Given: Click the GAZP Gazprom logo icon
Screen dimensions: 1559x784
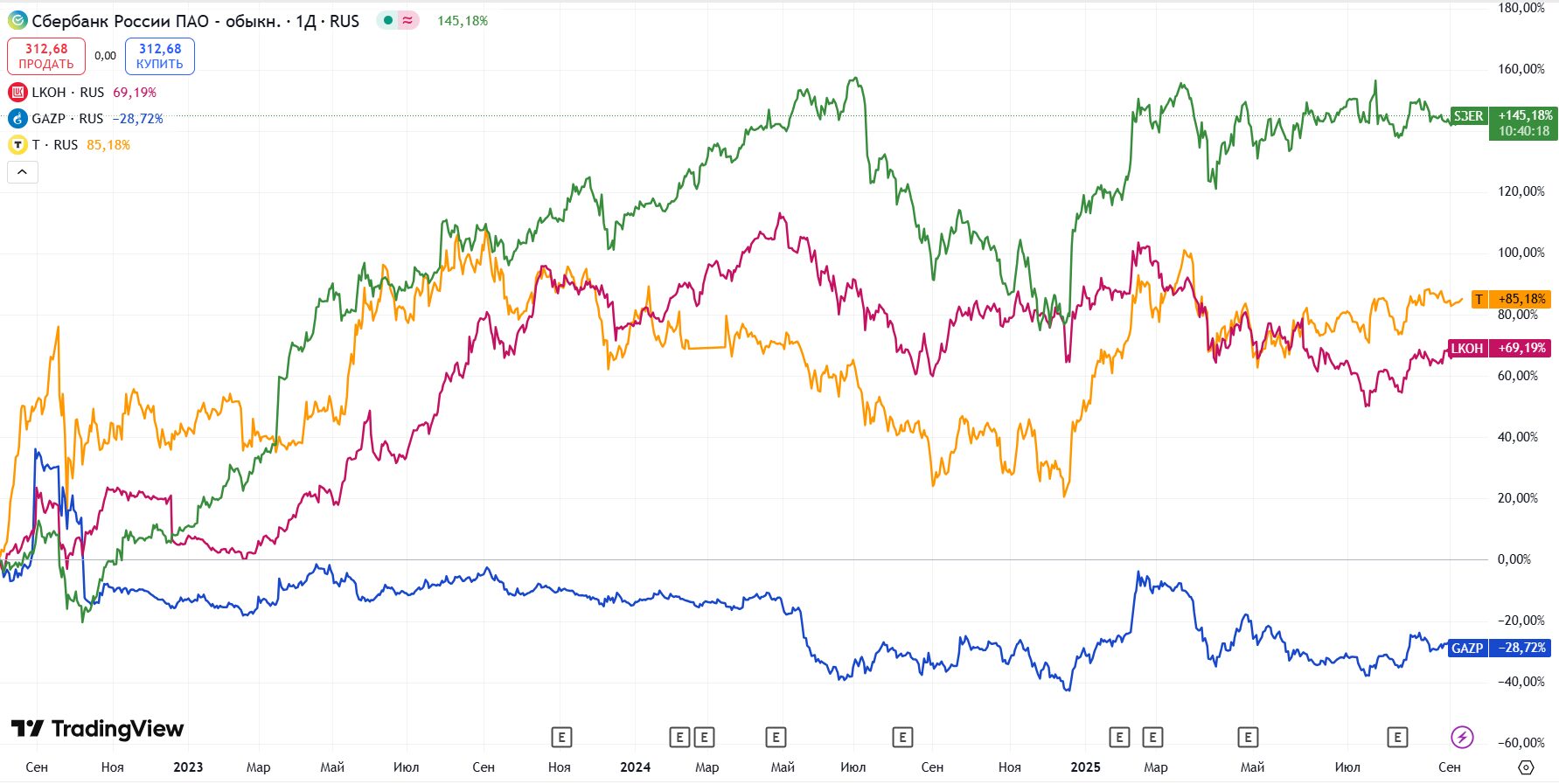Looking at the screenshot, I should coord(17,118).
